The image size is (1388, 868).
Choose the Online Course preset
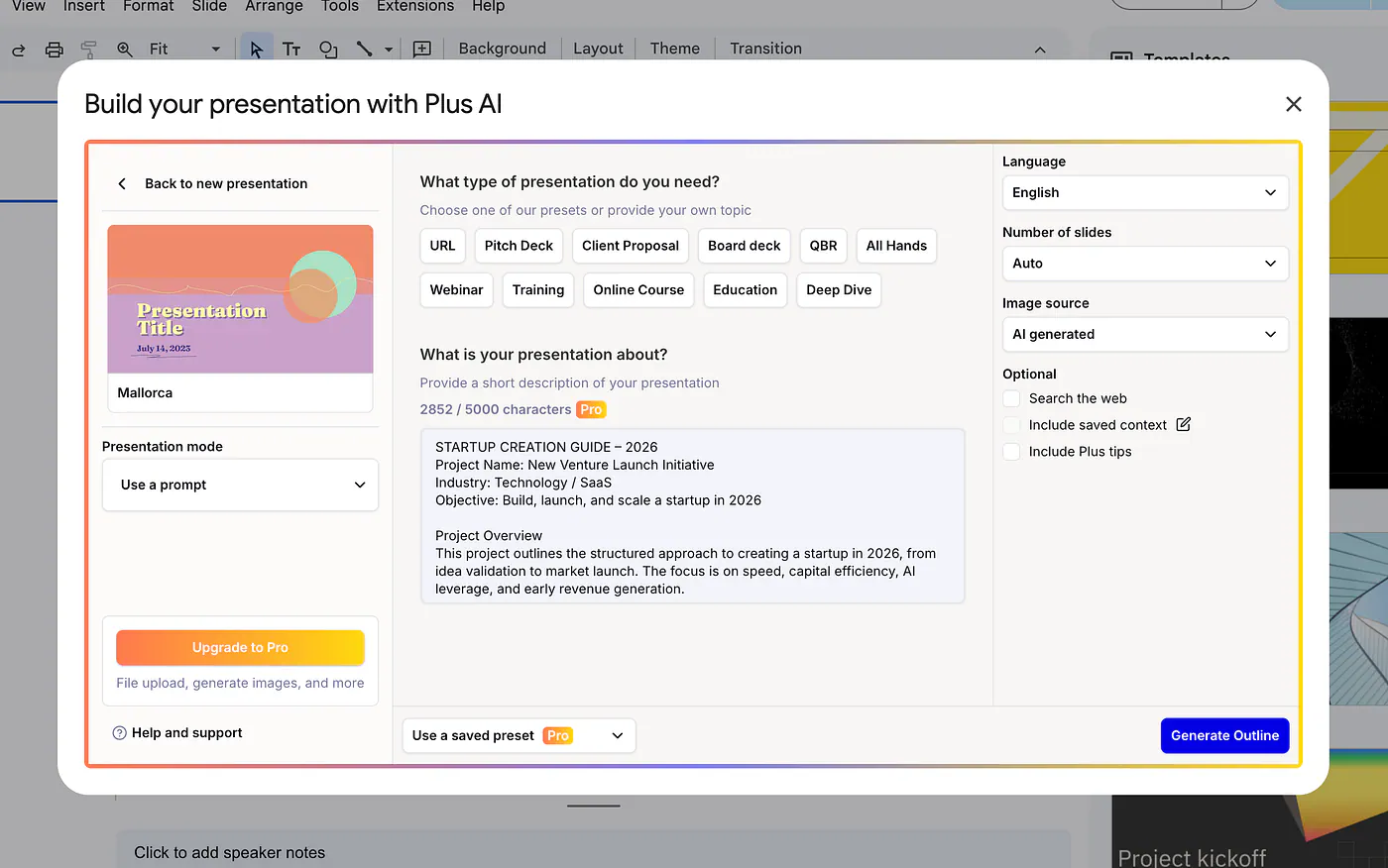(638, 290)
